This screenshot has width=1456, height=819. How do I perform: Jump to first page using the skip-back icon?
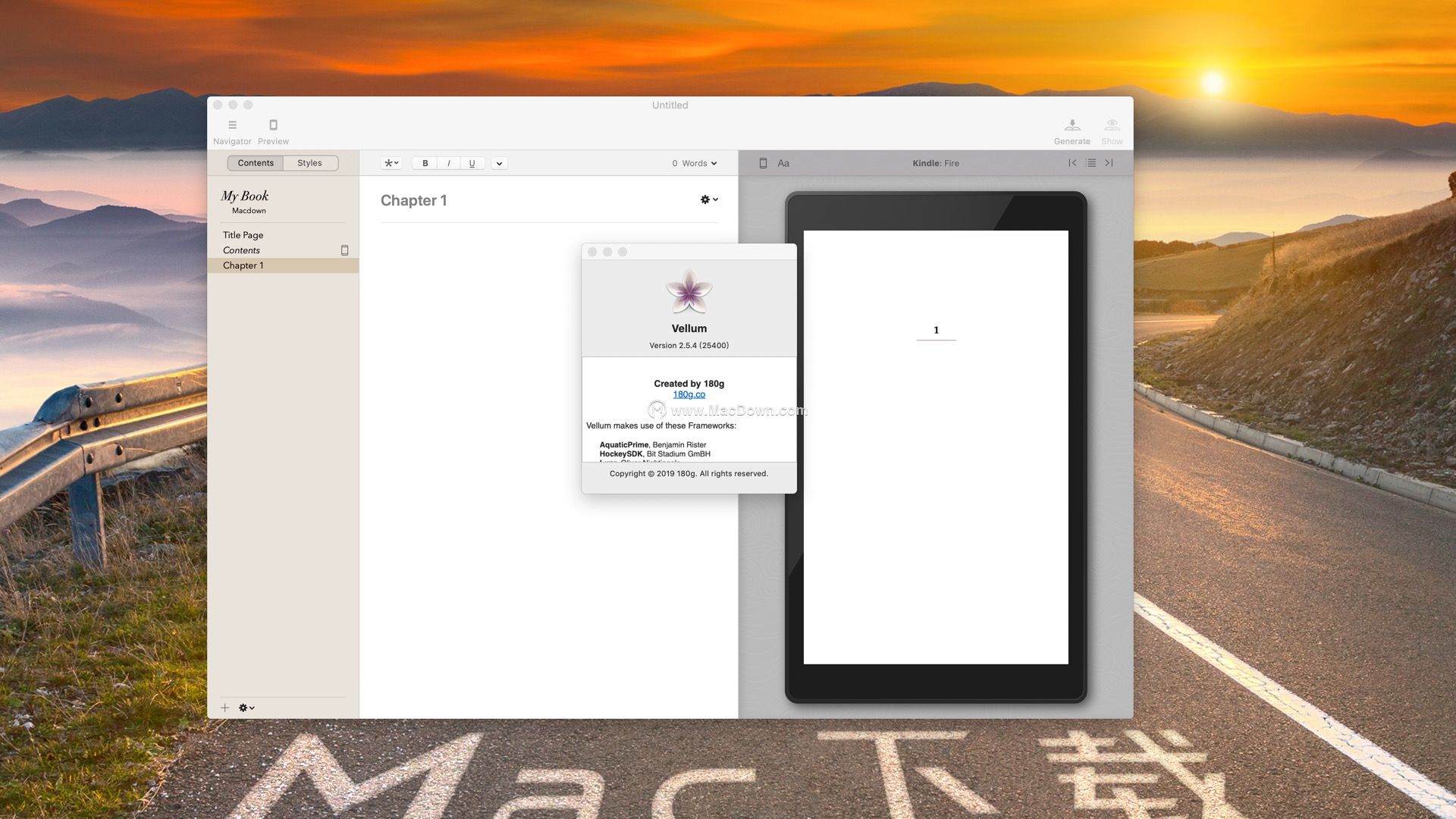tap(1072, 162)
